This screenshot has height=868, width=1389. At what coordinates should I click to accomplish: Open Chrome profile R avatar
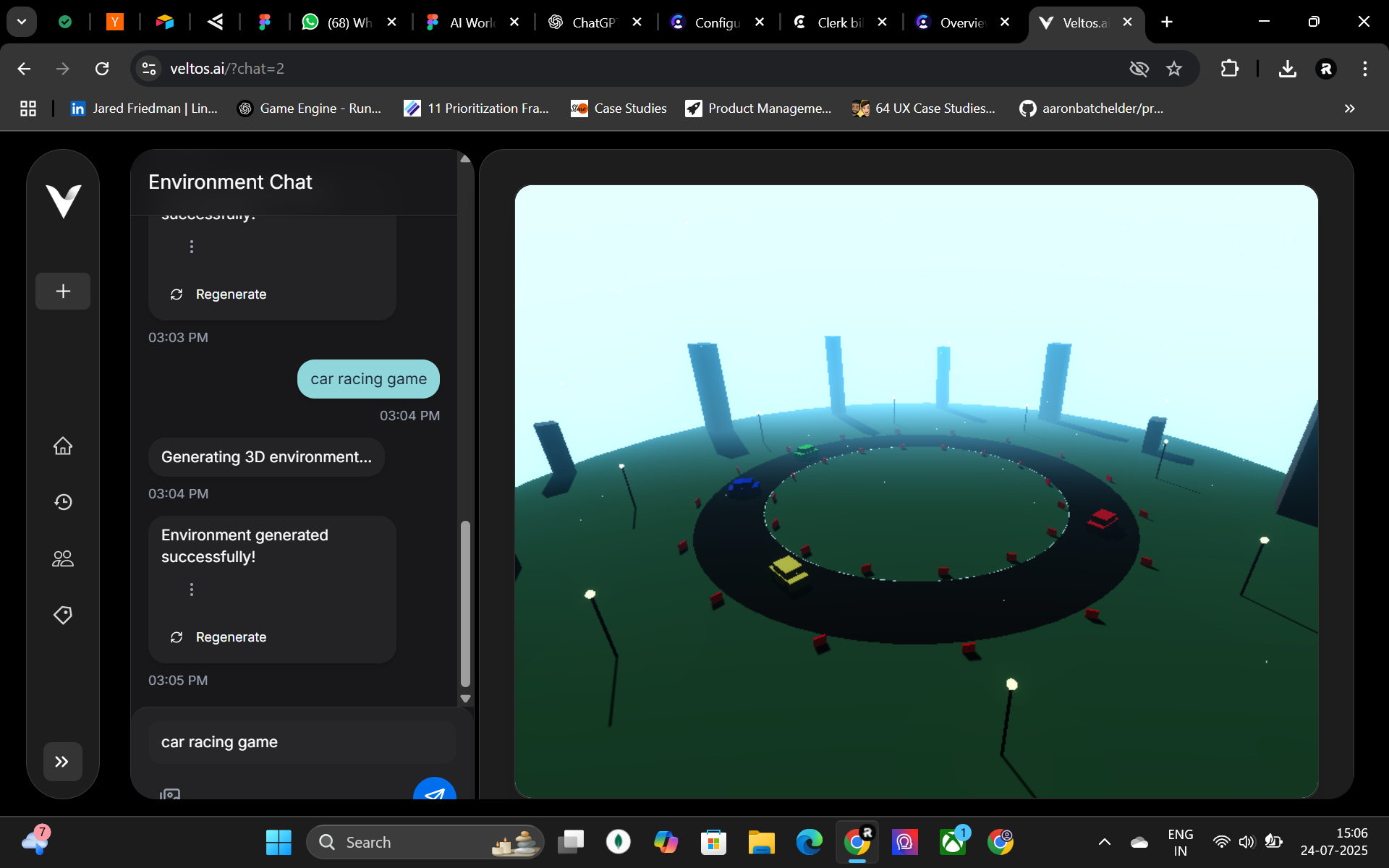1326,69
